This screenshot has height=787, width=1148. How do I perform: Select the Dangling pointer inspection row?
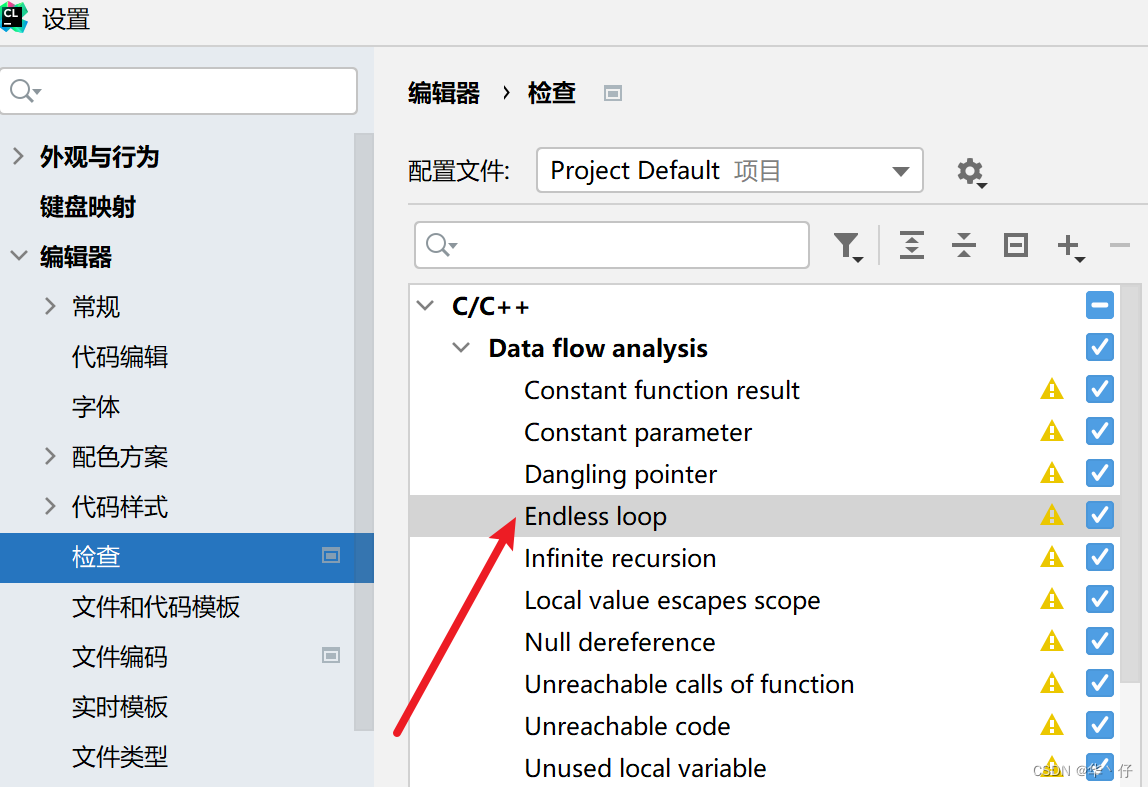pos(621,473)
